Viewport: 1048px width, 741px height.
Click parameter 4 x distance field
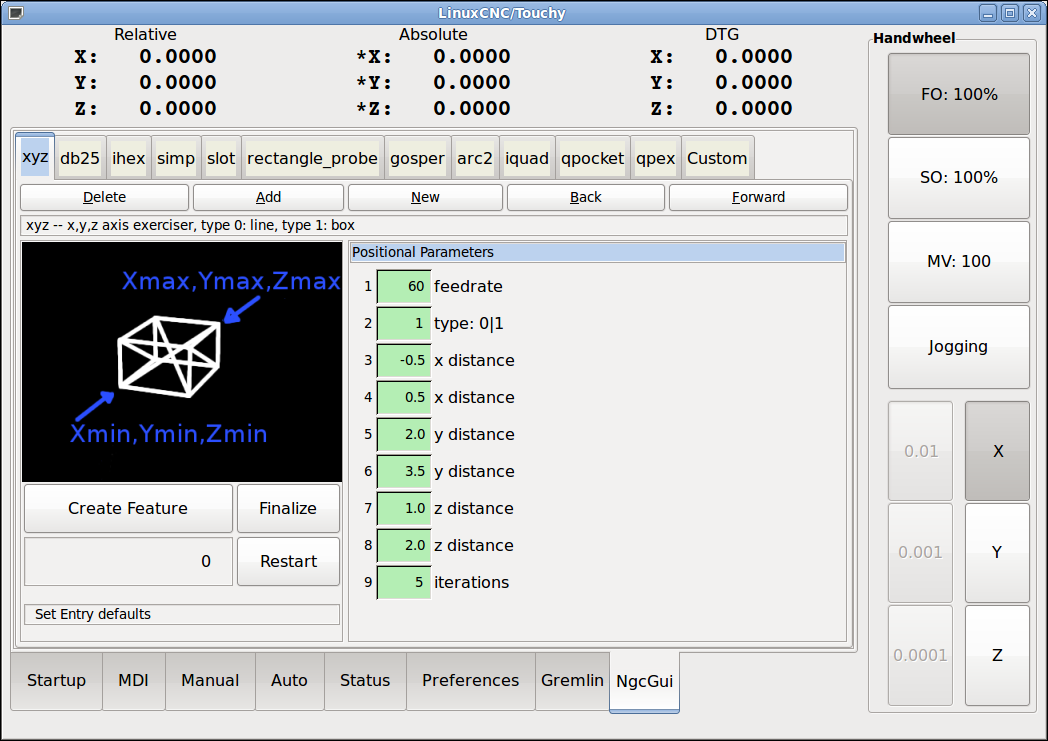click(404, 398)
